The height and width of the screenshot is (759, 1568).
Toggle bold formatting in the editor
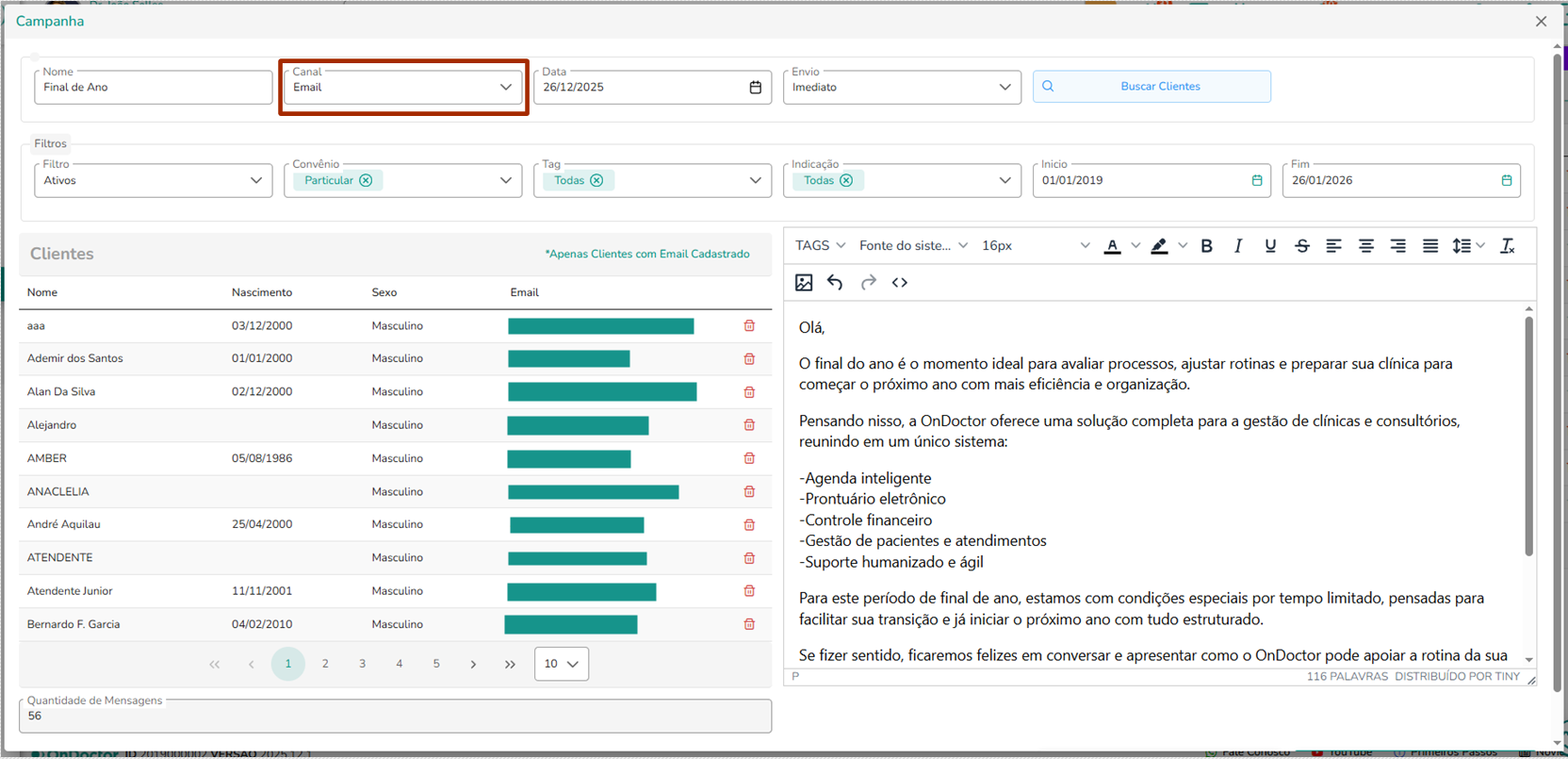pyautogui.click(x=1206, y=246)
